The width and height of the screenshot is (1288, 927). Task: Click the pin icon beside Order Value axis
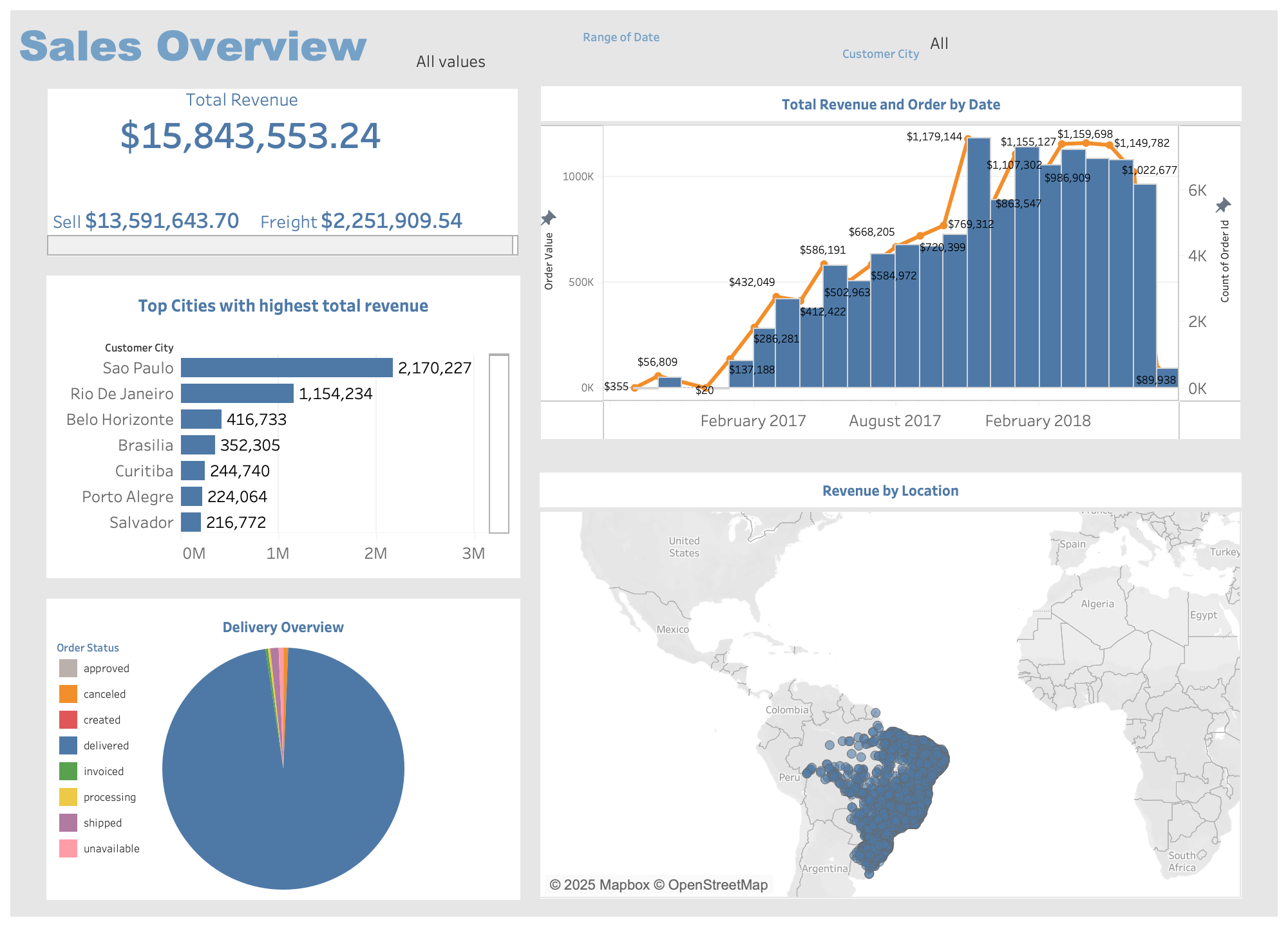[548, 218]
